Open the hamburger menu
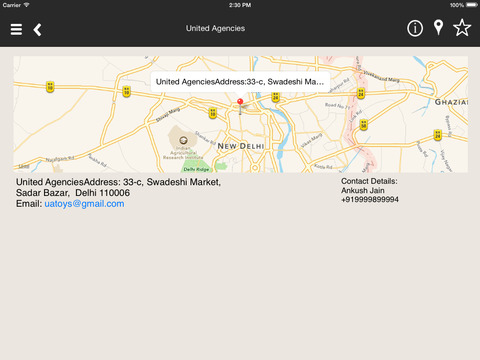The width and height of the screenshot is (480, 360). [x=16, y=29]
